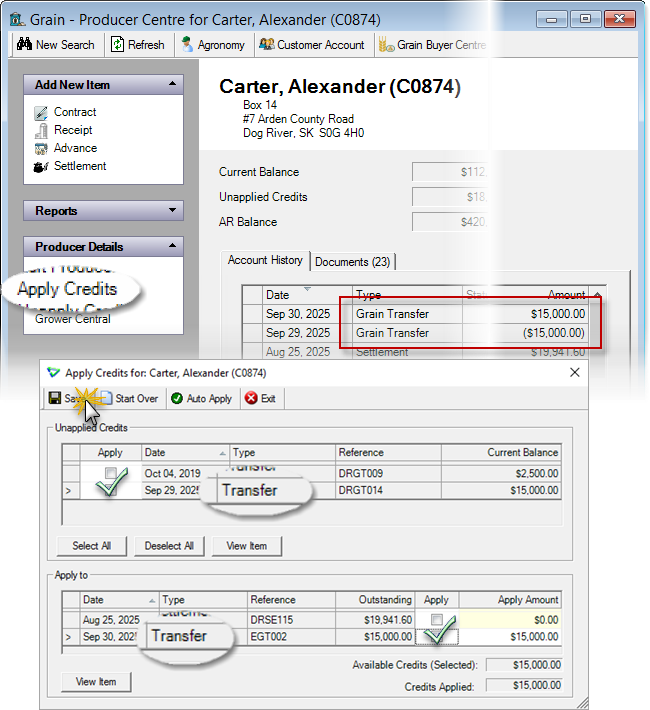This screenshot has height=710, width=650.
Task: Toggle Apply checkbox for EGT002 row
Action: [x=437, y=636]
